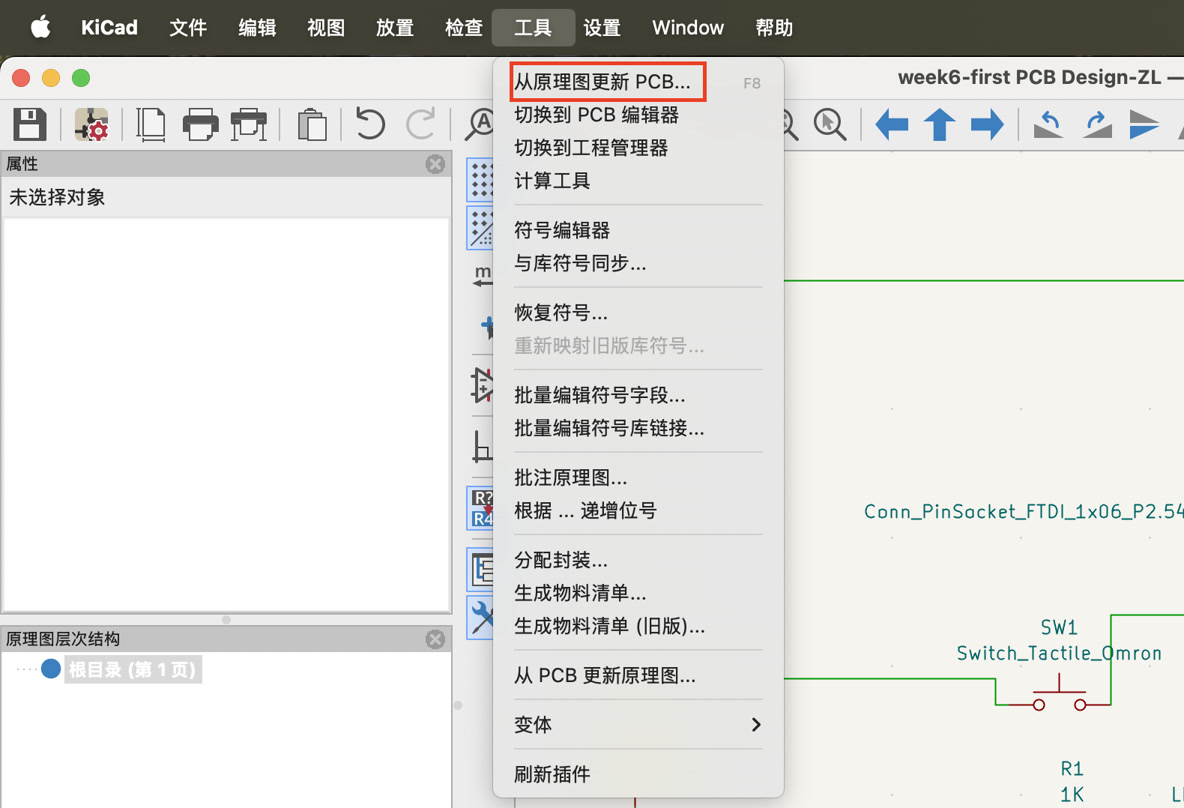1184x808 pixels.
Task: Navigate forward with right blue arrow
Action: (x=987, y=124)
